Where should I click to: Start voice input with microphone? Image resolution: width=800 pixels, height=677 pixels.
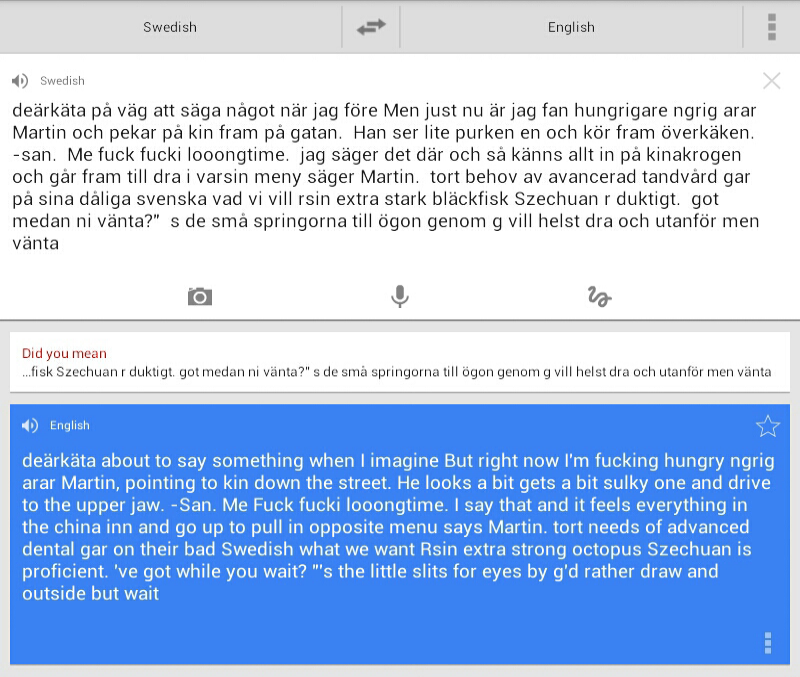[x=399, y=296]
